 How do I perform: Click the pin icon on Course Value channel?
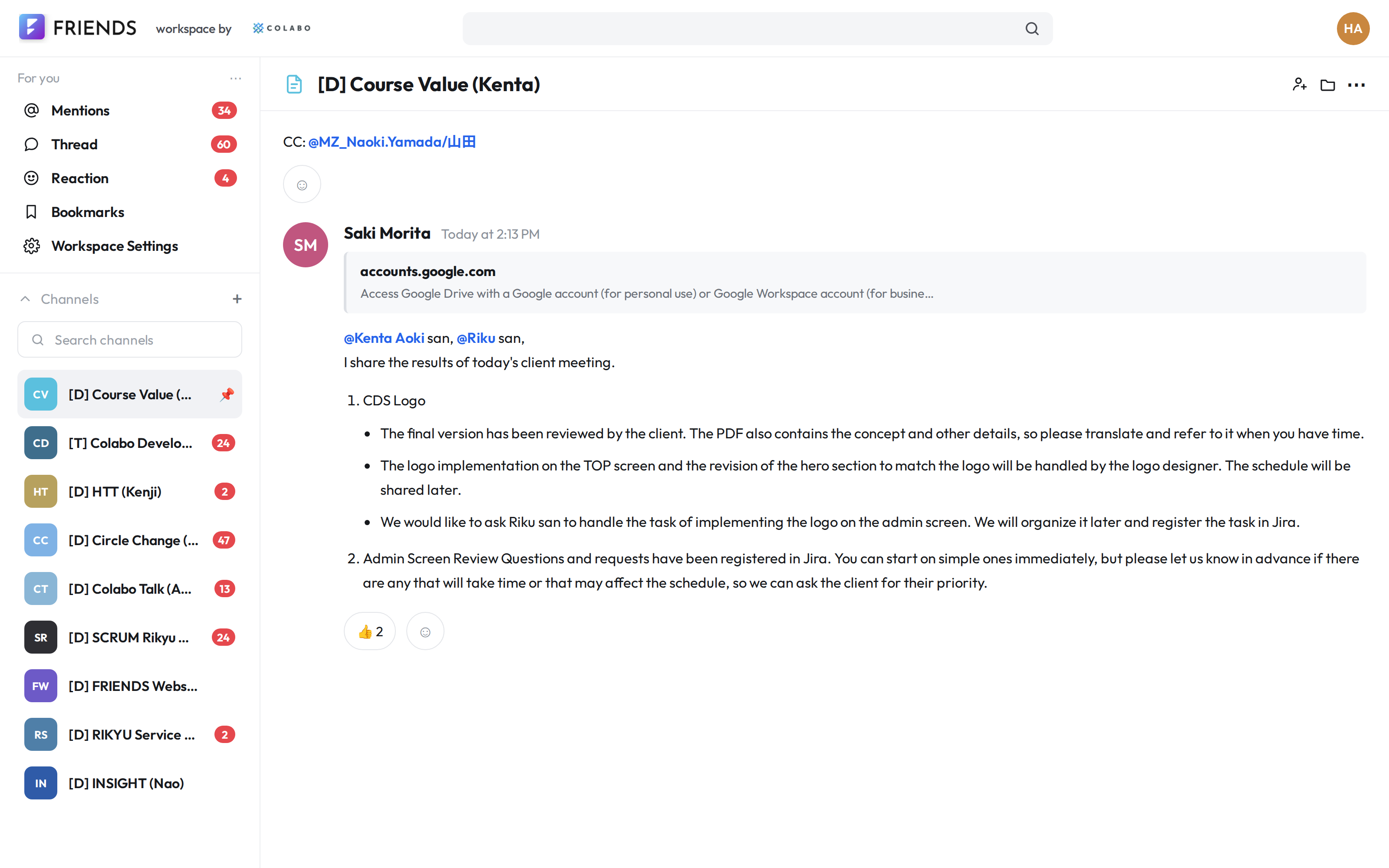(227, 395)
